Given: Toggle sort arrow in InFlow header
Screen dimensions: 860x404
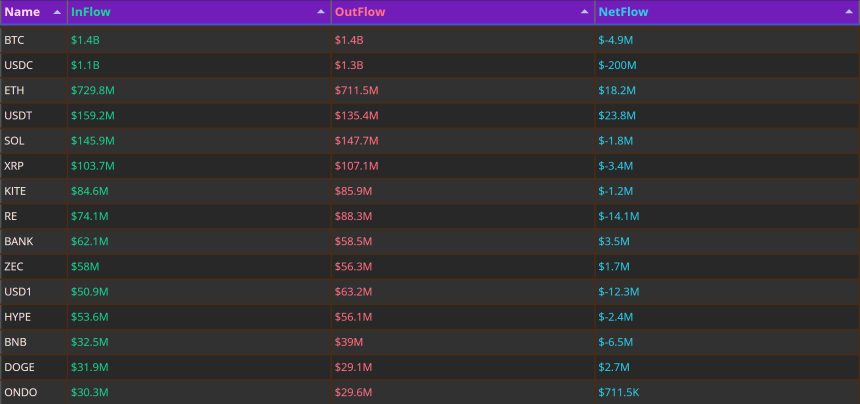Looking at the screenshot, I should 321,12.
